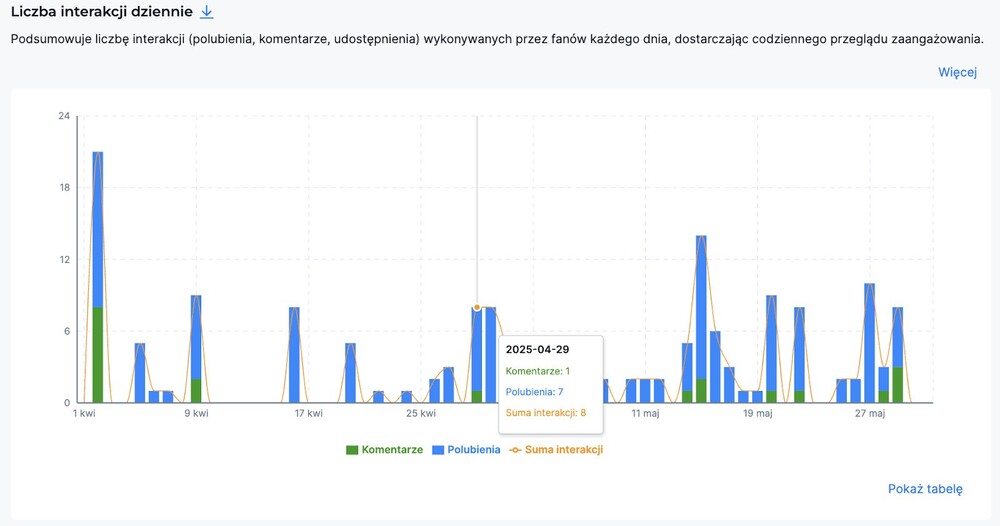Click the 27 maj axis label
The width and height of the screenshot is (1000, 526).
click(x=870, y=413)
